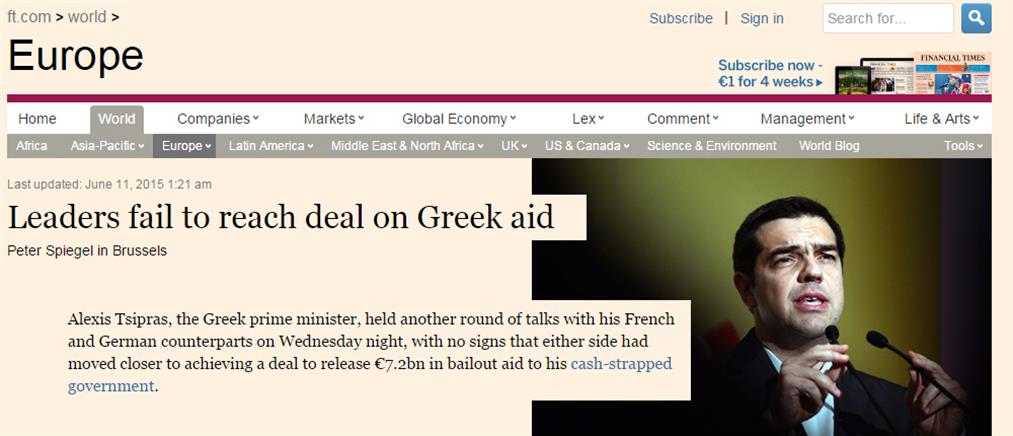This screenshot has height=436, width=1013.
Task: Click the Sign in link
Action: point(762,18)
